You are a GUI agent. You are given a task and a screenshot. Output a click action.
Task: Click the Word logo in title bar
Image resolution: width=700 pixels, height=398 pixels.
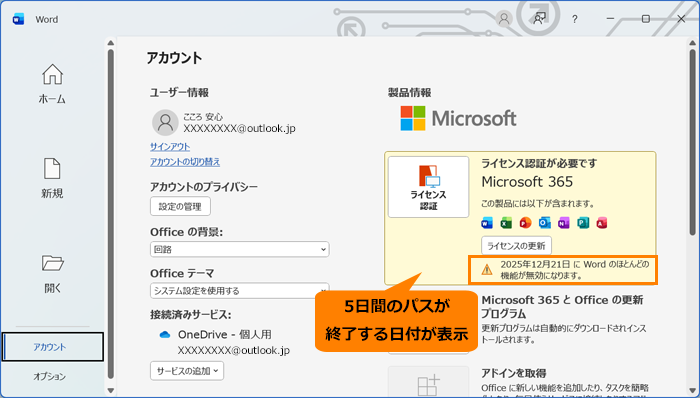(x=18, y=19)
